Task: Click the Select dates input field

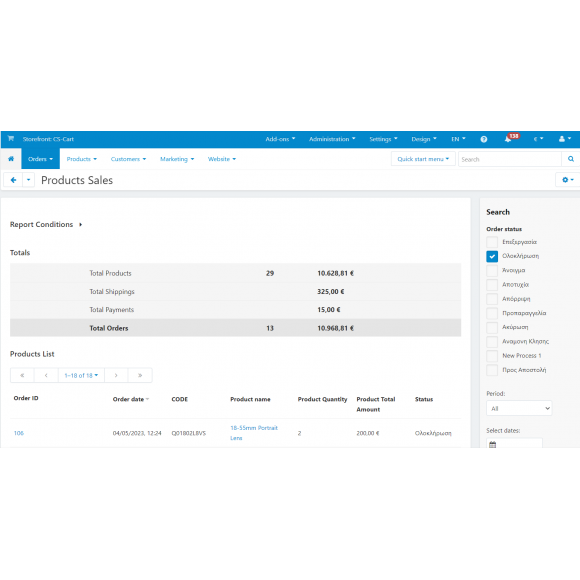Action: (514, 443)
